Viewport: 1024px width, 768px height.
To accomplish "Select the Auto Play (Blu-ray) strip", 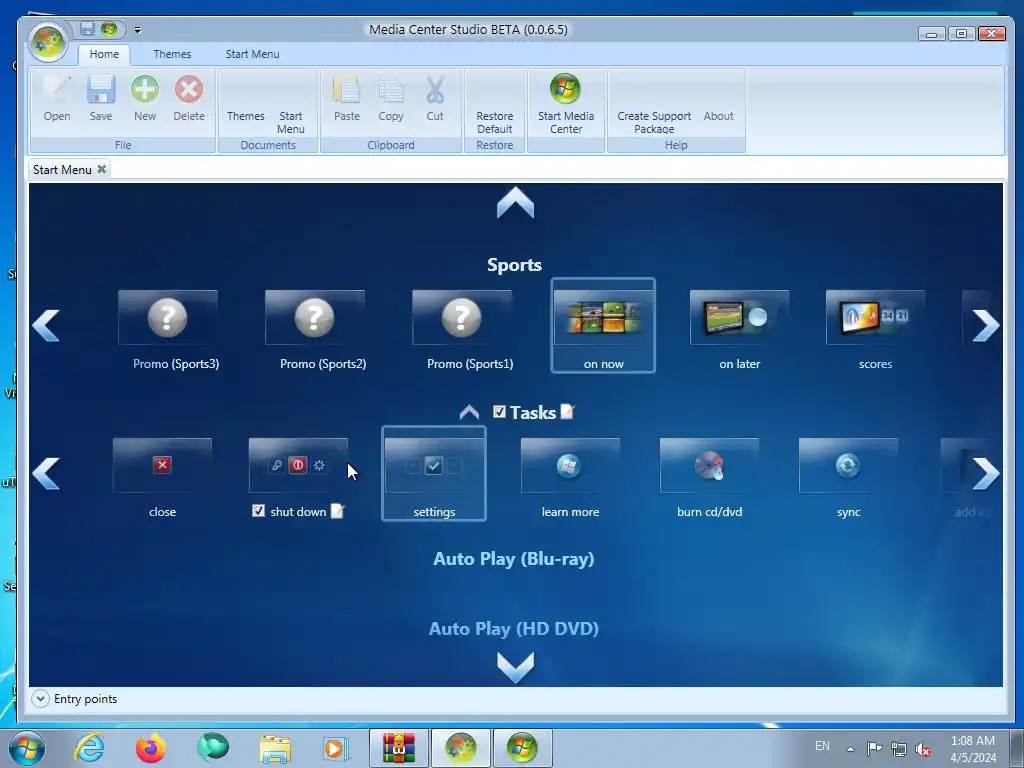I will 514,559.
